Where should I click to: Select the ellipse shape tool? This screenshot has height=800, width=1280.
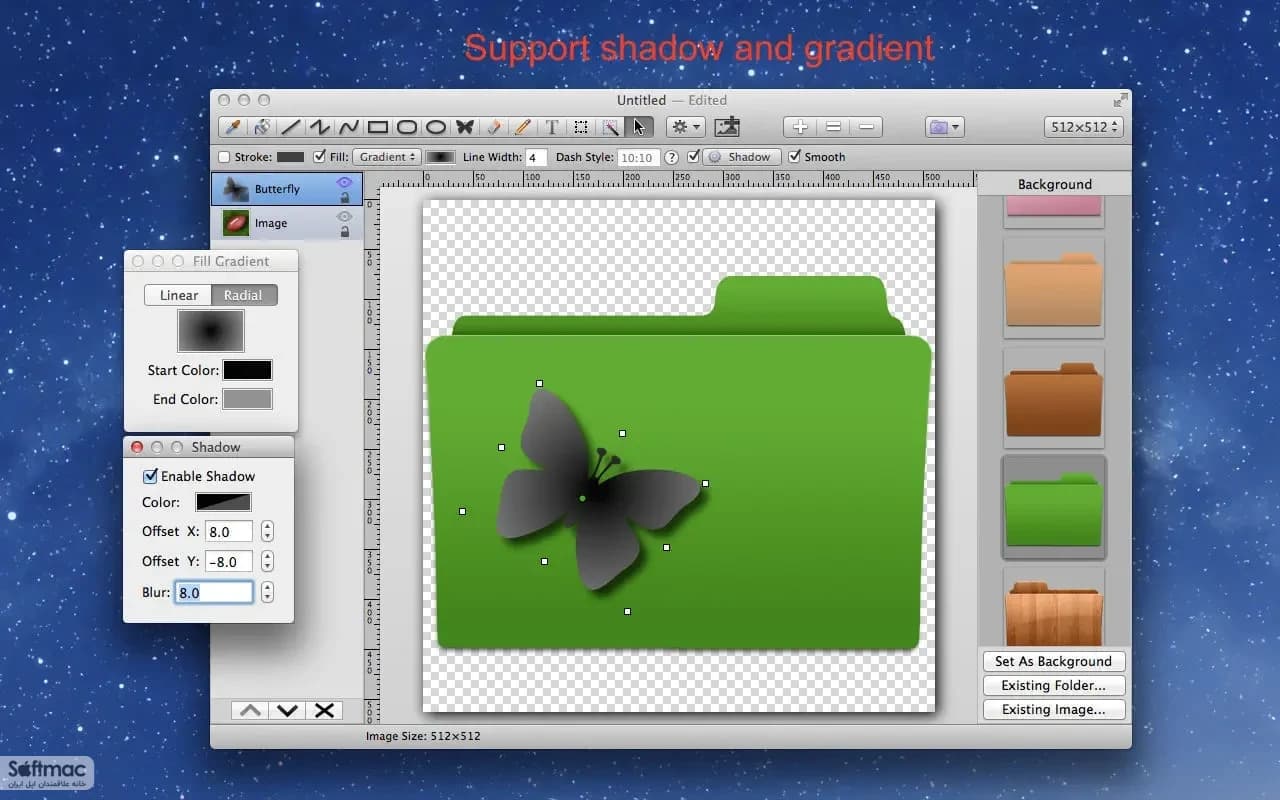click(x=436, y=127)
